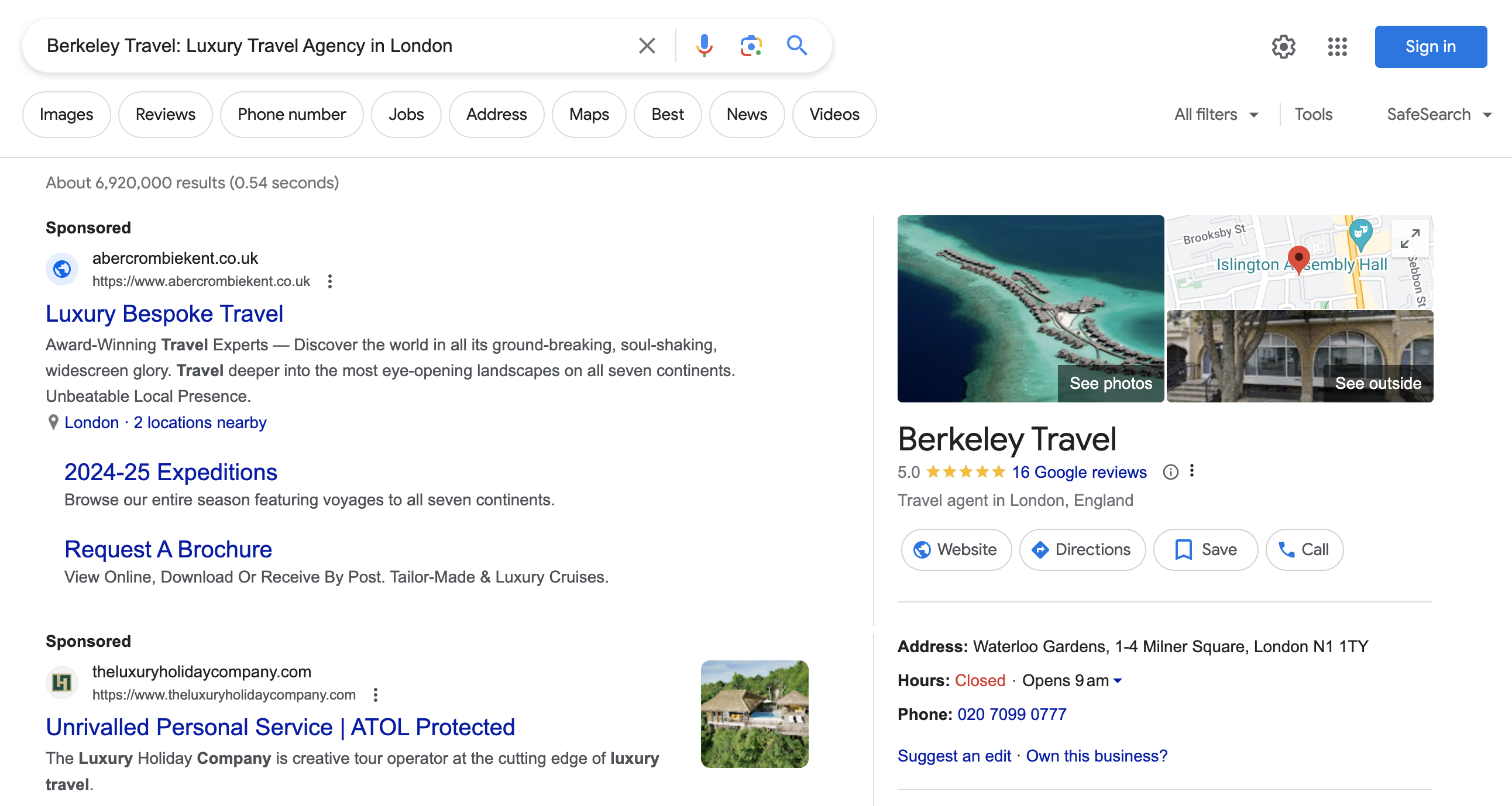Clear the search box text
1512x806 pixels.
click(x=646, y=46)
